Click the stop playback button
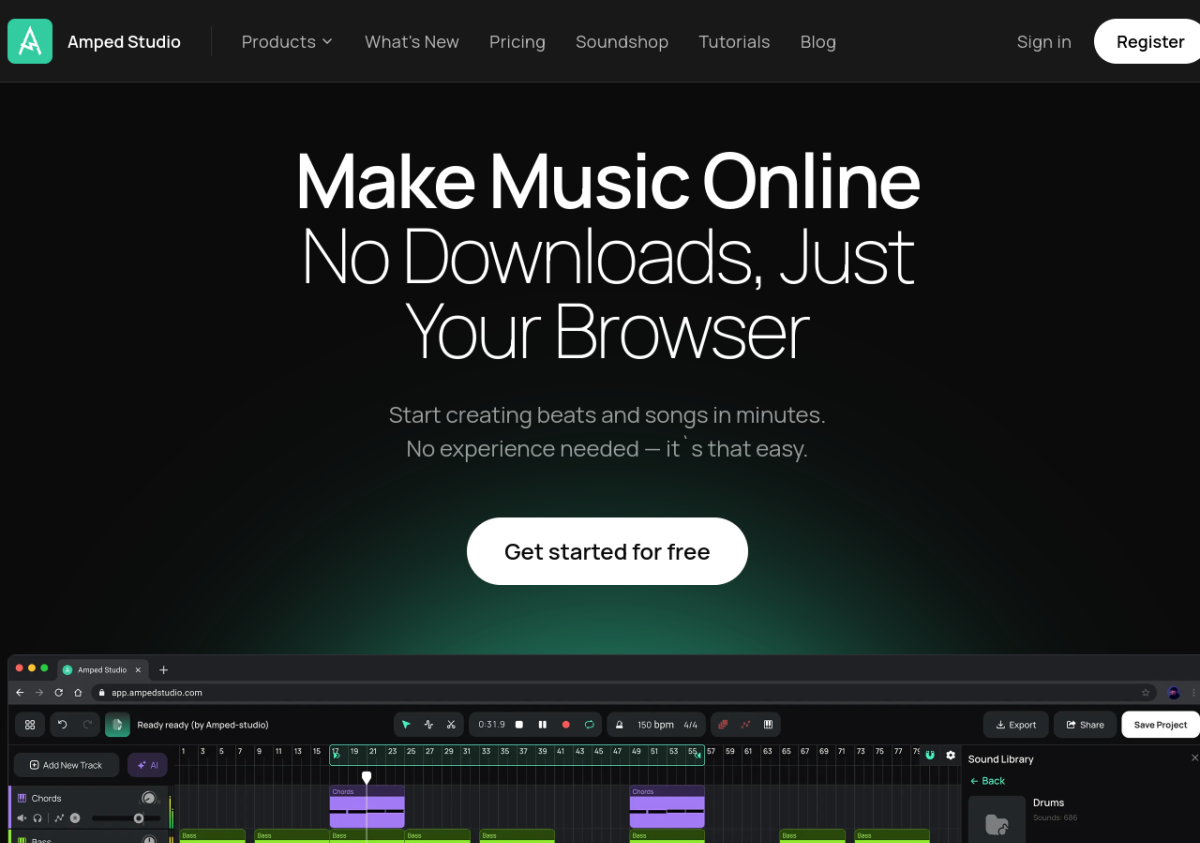This screenshot has width=1200, height=843. pos(519,725)
